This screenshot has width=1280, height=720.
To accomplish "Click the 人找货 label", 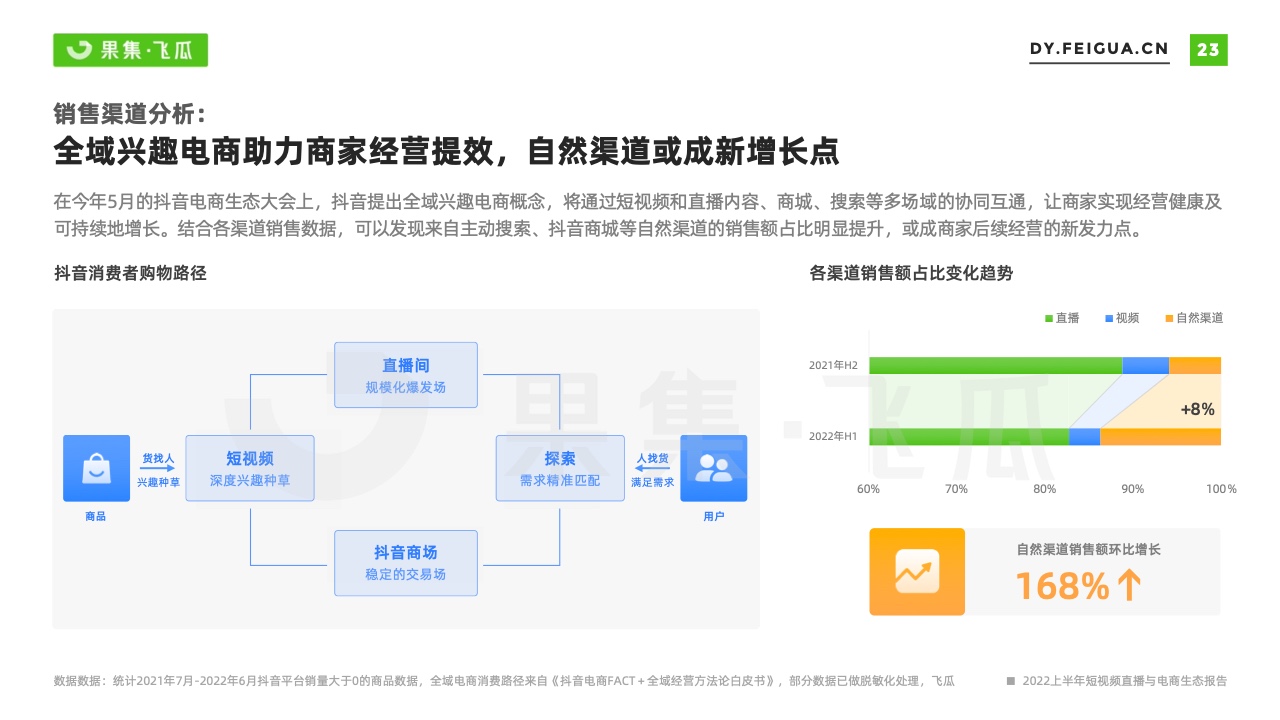I will click(x=652, y=458).
